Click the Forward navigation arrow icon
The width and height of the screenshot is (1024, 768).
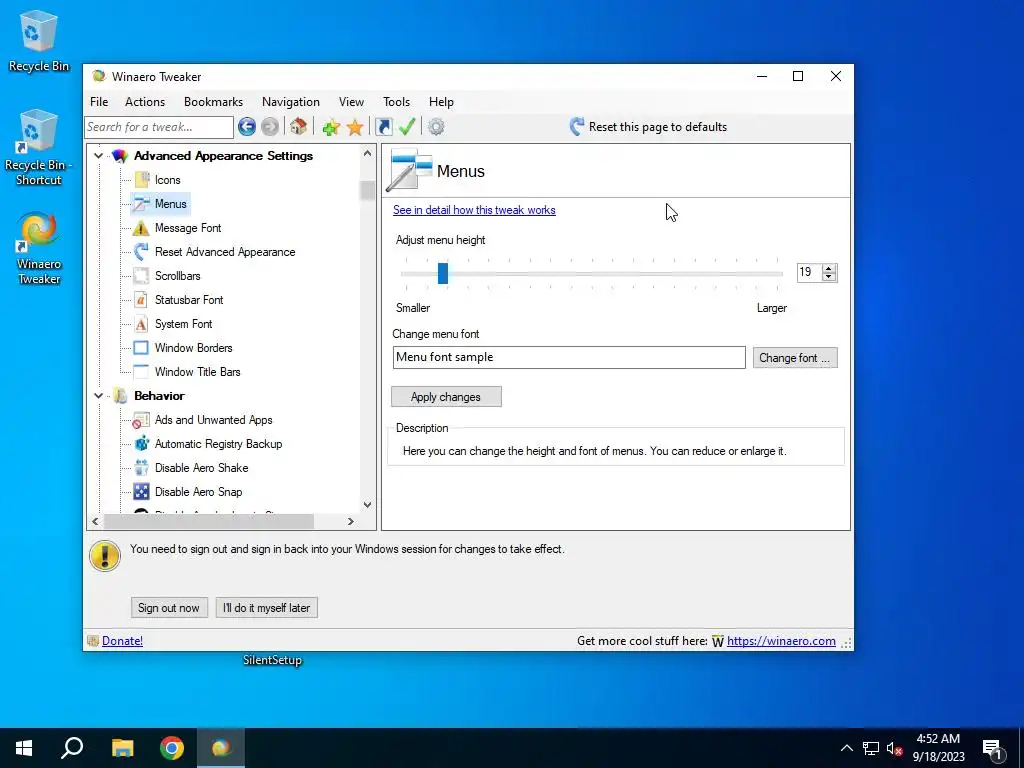pos(270,127)
